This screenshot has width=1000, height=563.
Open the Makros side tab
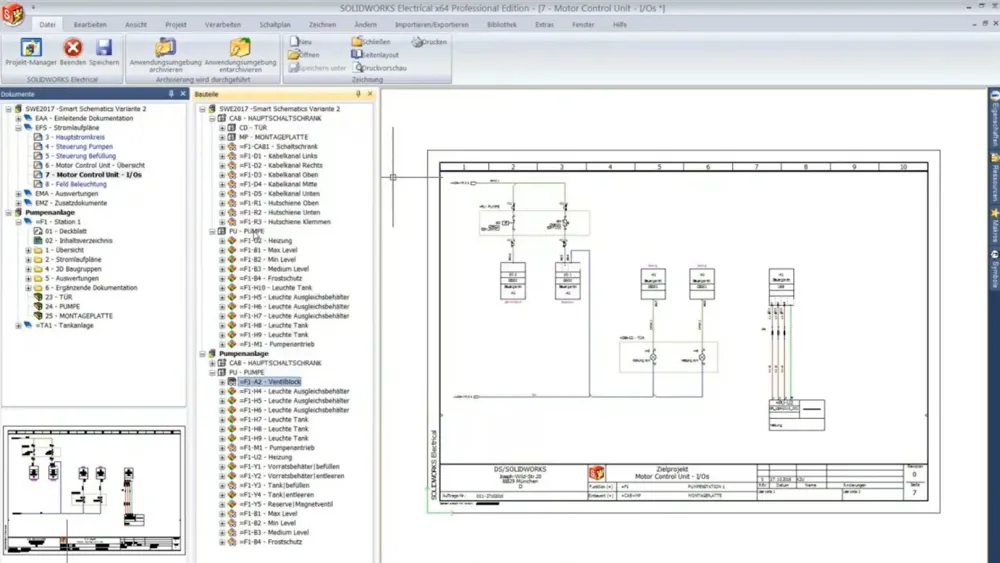click(994, 226)
